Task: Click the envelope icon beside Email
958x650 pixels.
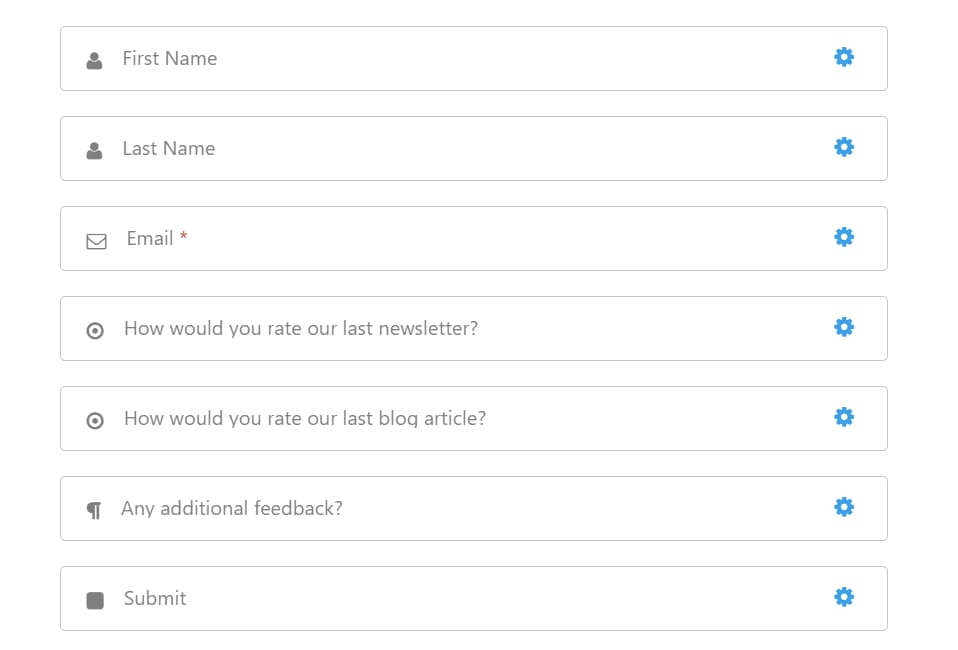Action: (97, 241)
